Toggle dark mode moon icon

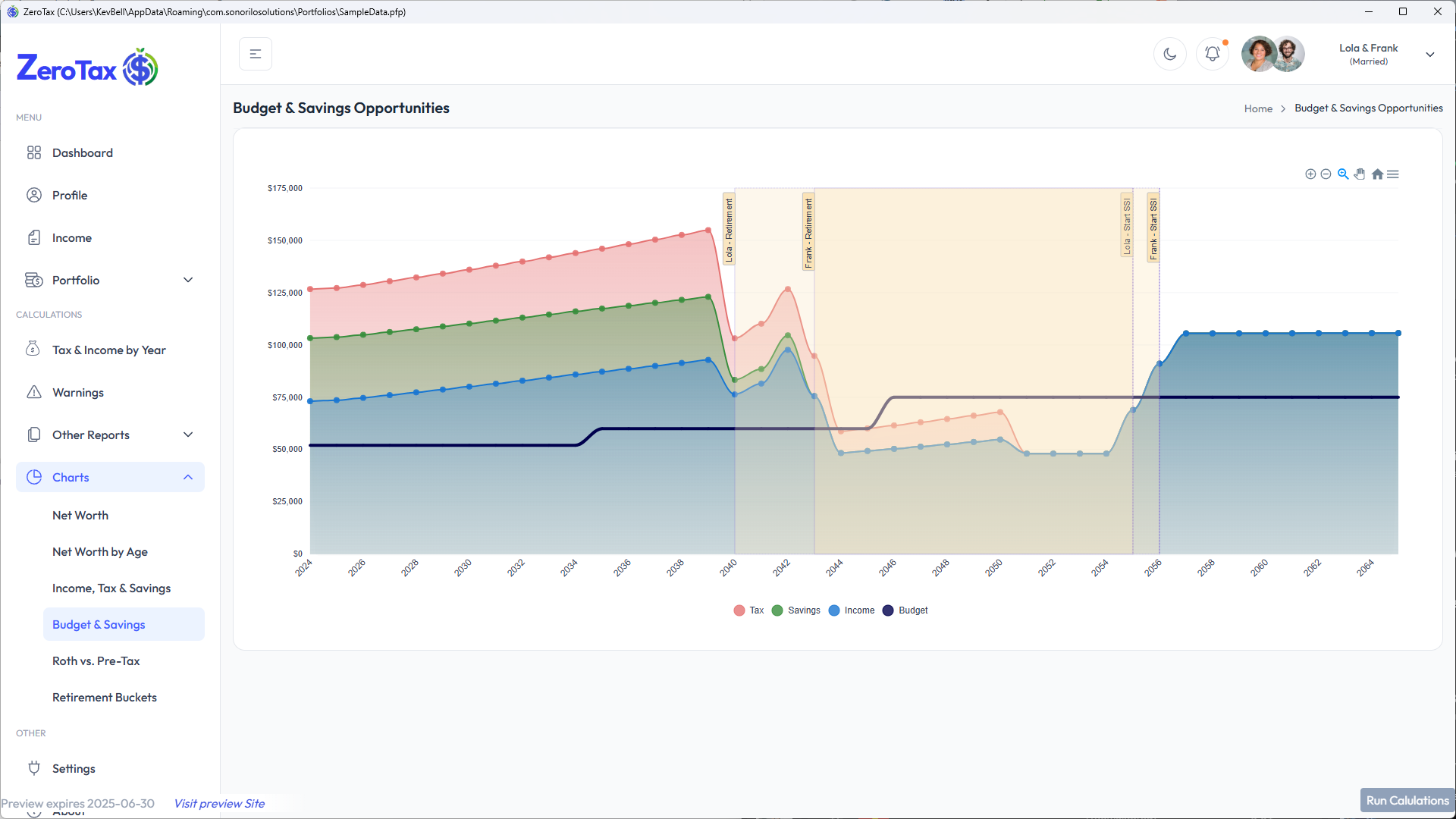pos(1169,54)
